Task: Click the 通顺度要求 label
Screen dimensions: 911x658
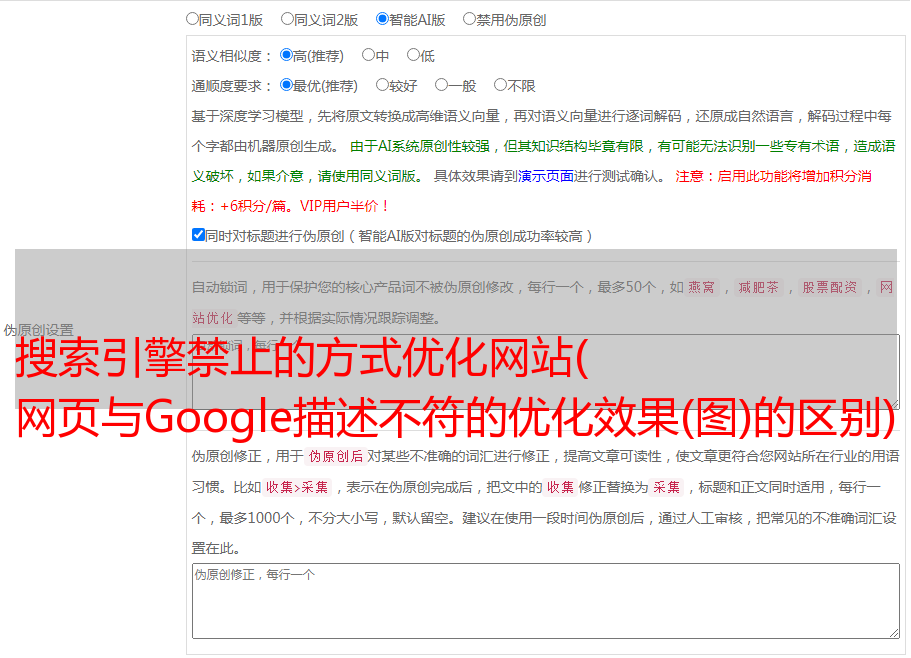Action: 232,87
